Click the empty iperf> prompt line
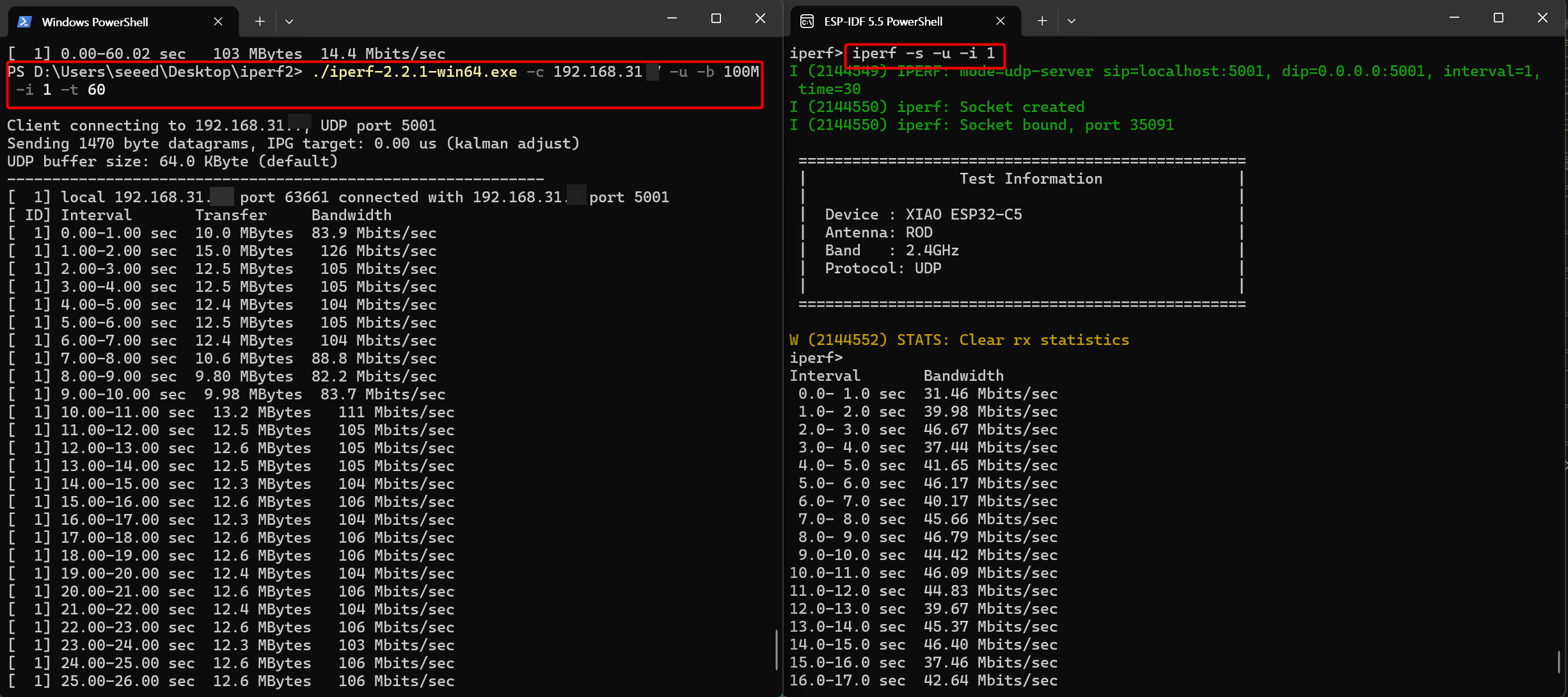The height and width of the screenshot is (697, 1568). (816, 358)
